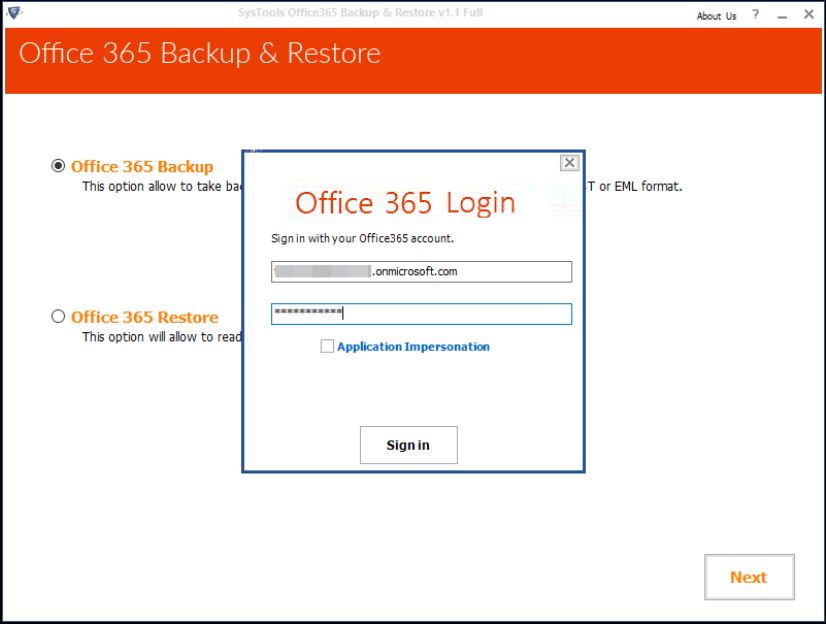
Task: Click the Application Impersonation label text
Action: click(413, 347)
